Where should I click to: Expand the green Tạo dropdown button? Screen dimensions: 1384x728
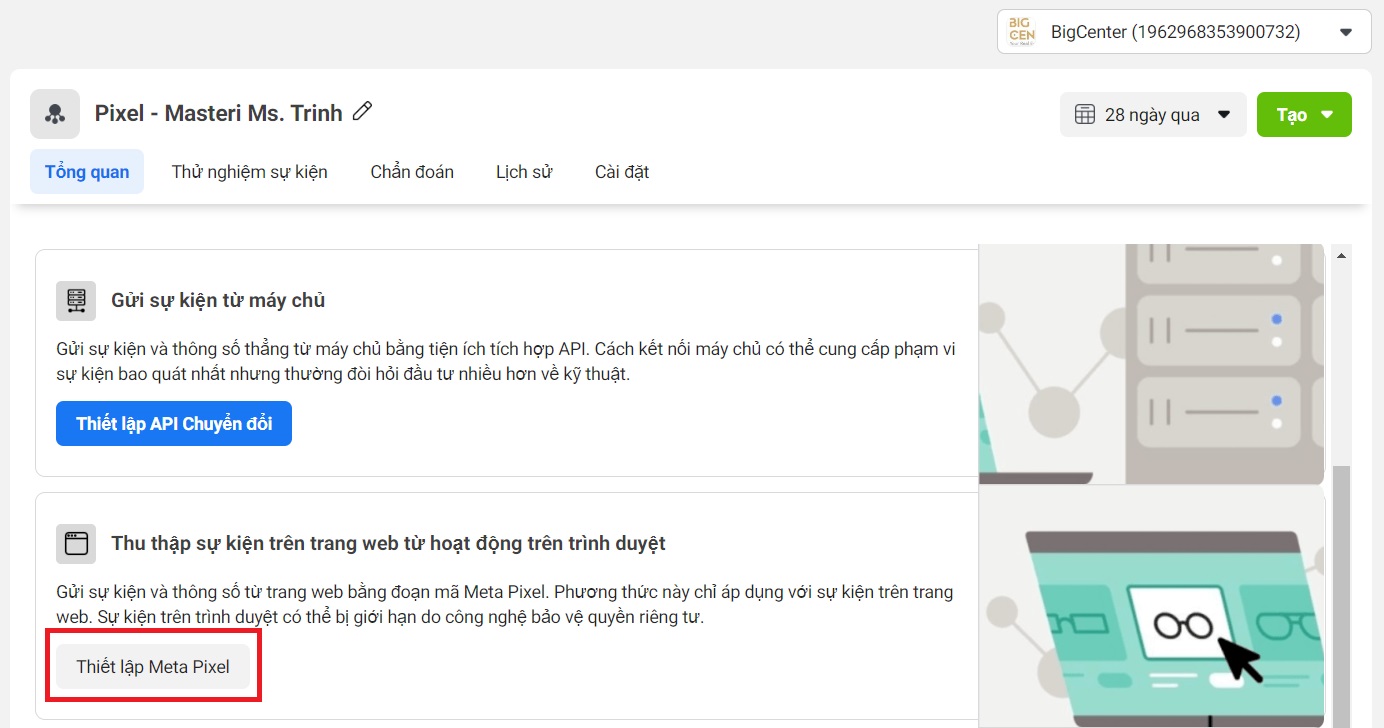click(x=1304, y=115)
